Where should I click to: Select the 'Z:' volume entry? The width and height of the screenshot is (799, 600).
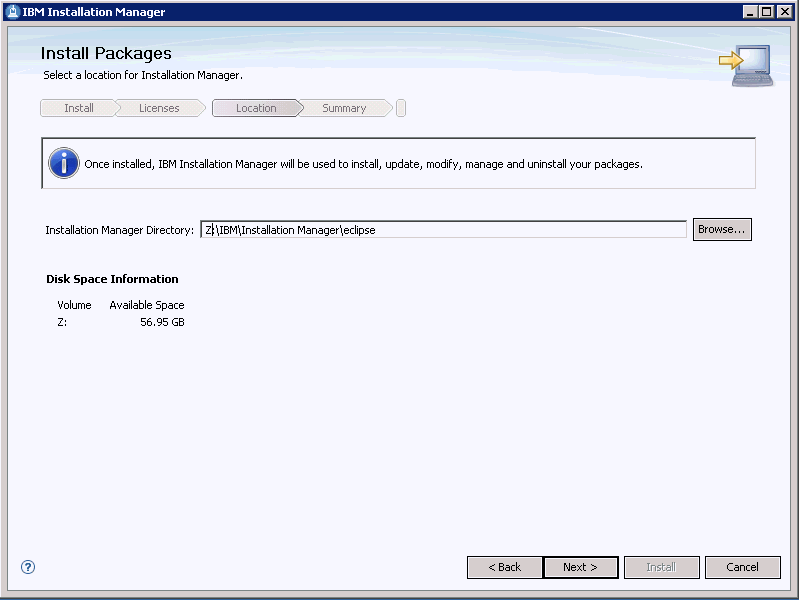(x=62, y=322)
